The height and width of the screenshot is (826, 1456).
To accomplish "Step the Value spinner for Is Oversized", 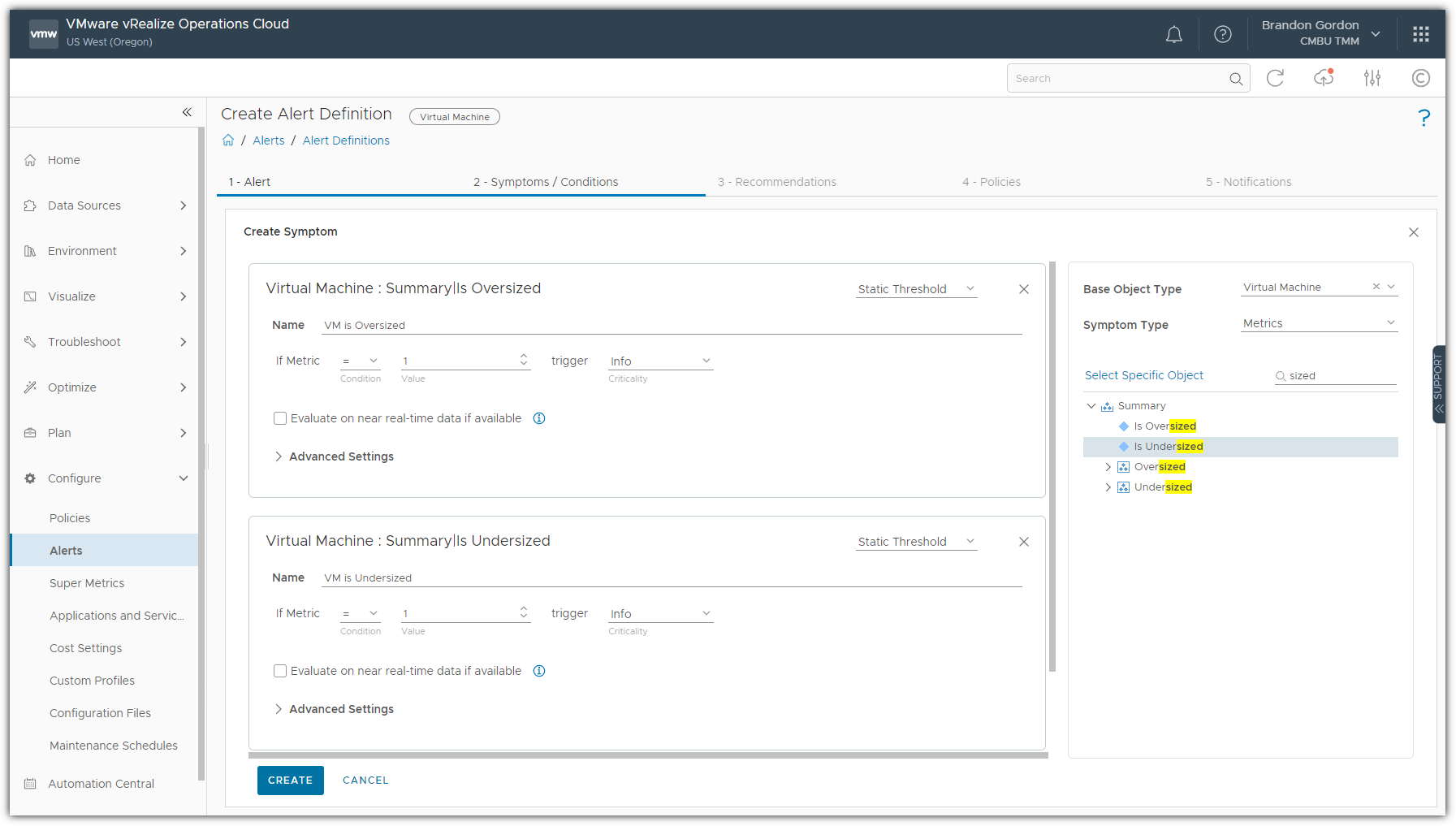I will (x=524, y=360).
